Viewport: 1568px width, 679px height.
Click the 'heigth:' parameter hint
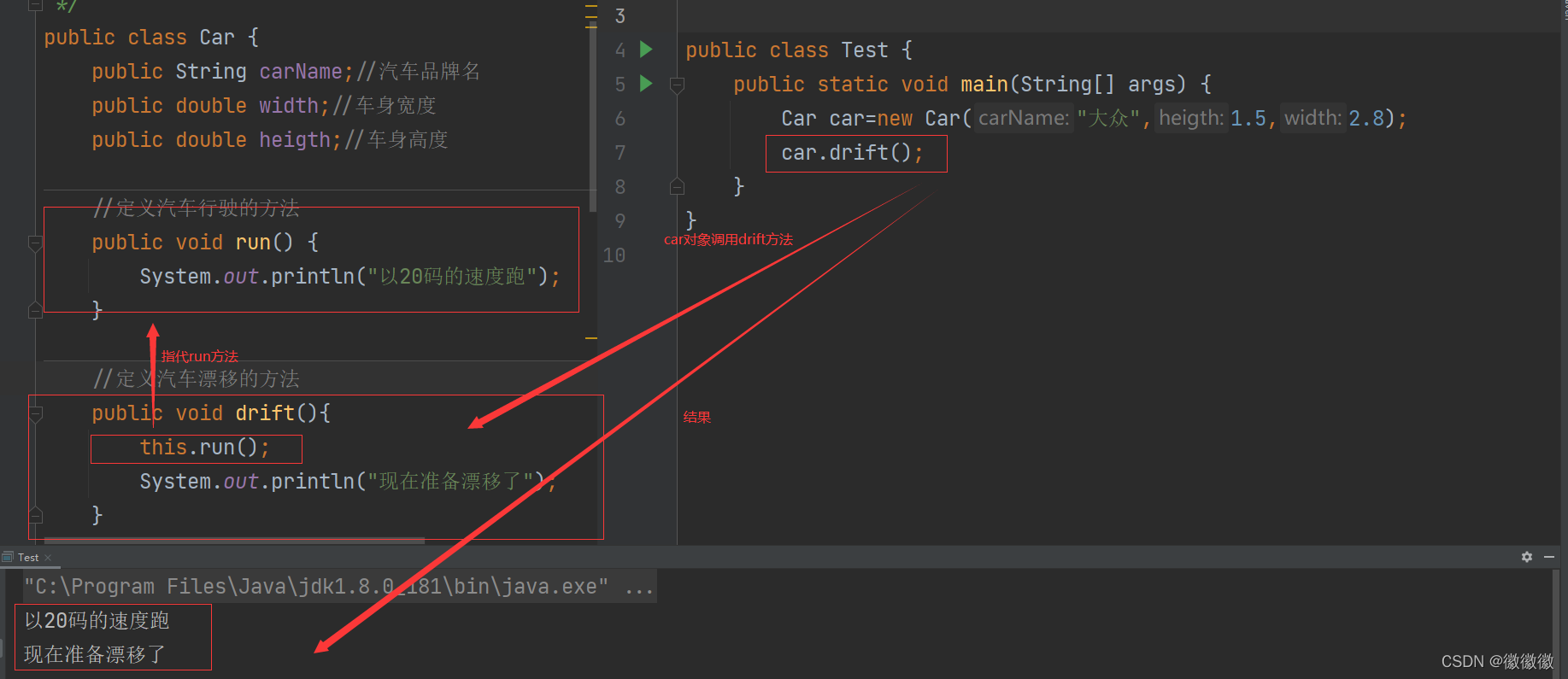[1191, 118]
